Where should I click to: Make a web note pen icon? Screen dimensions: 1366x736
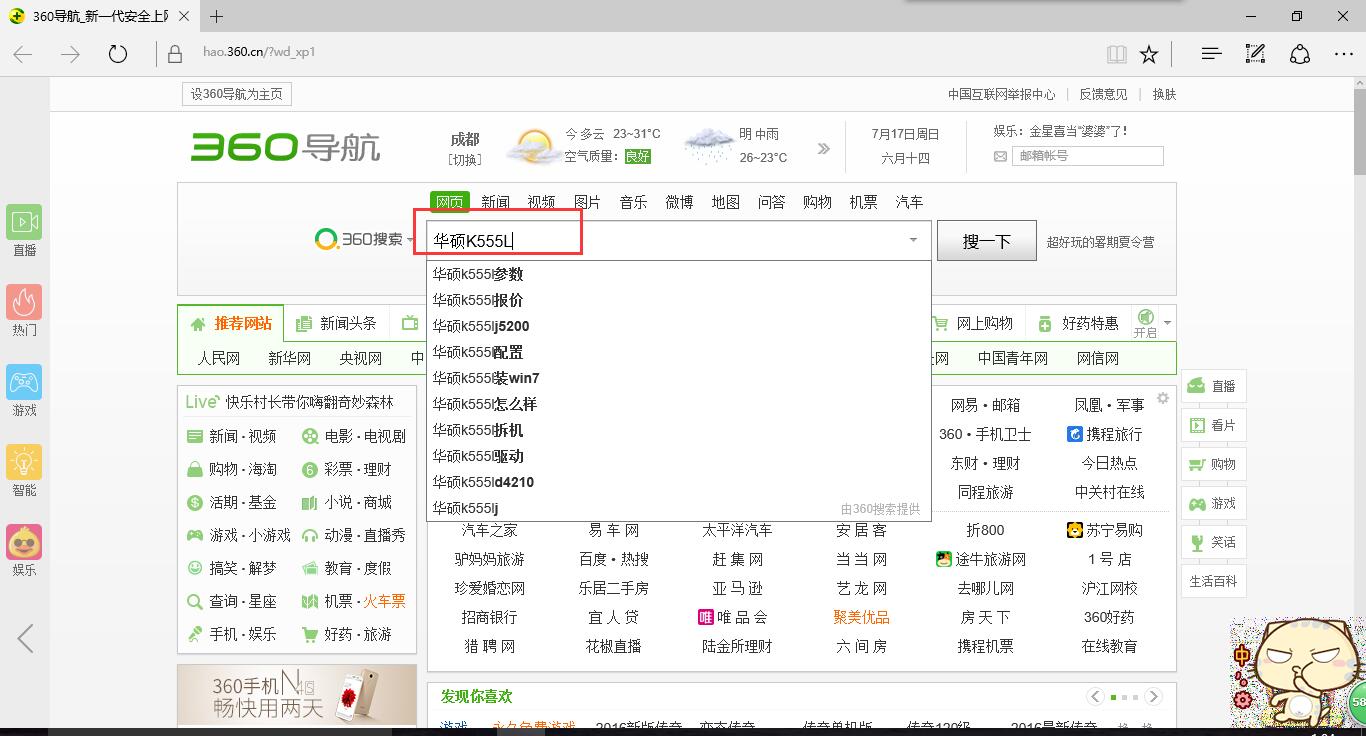1255,54
